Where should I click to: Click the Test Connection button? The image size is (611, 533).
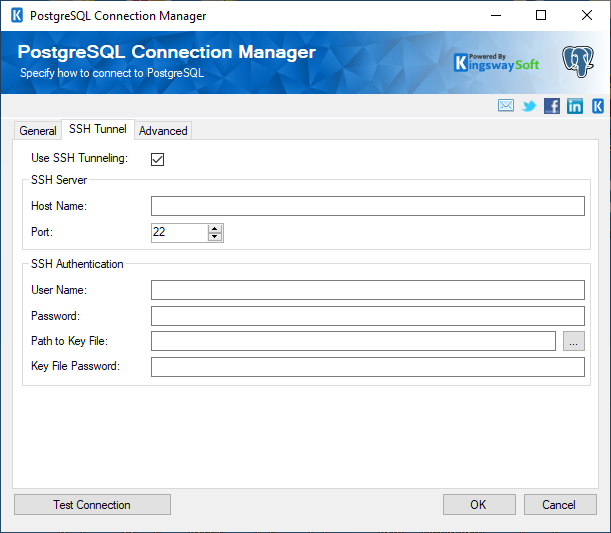coord(92,505)
